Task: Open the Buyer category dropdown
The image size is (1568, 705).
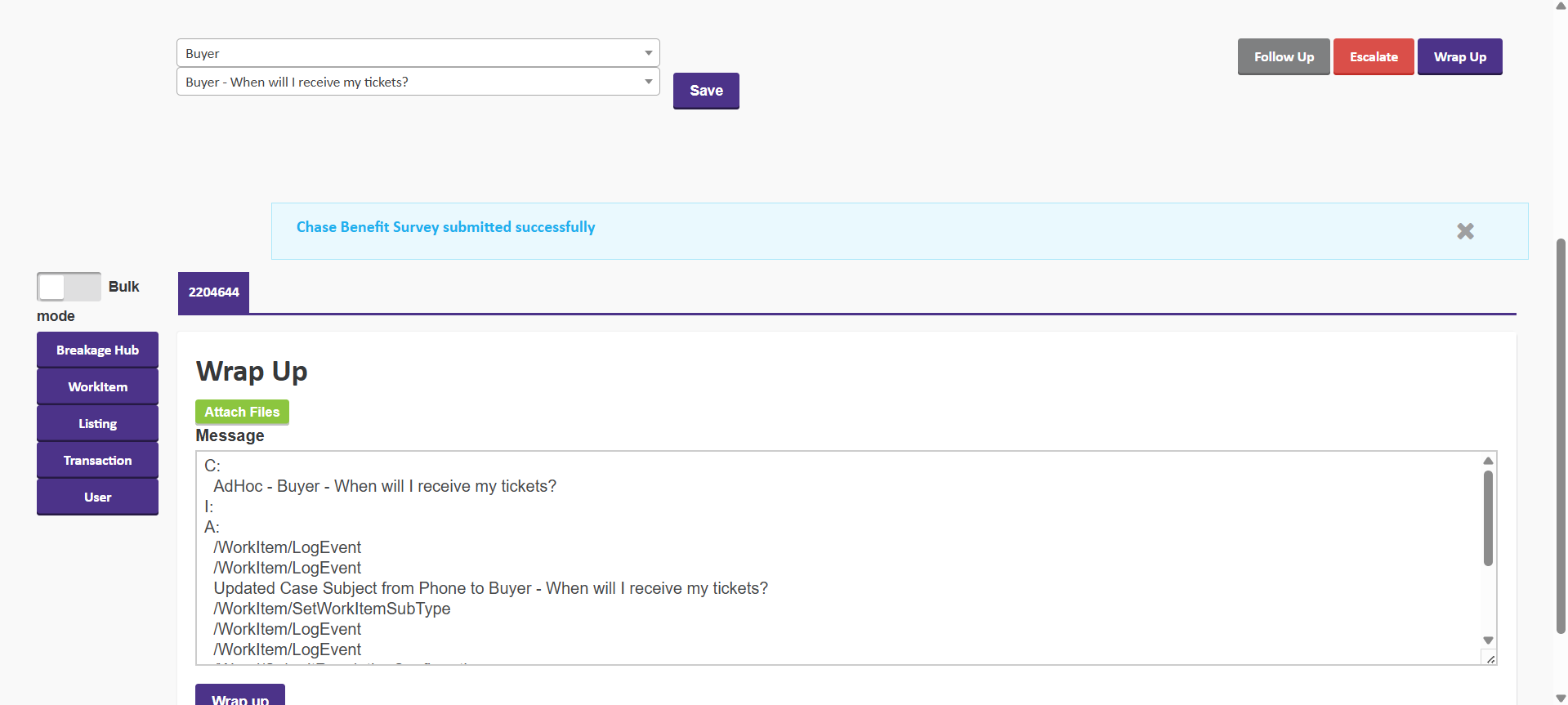Action: pos(418,53)
